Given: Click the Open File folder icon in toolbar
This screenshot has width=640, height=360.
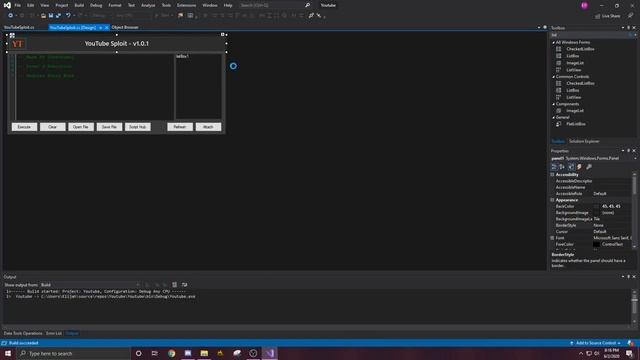Looking at the screenshot, I should tap(43, 16).
